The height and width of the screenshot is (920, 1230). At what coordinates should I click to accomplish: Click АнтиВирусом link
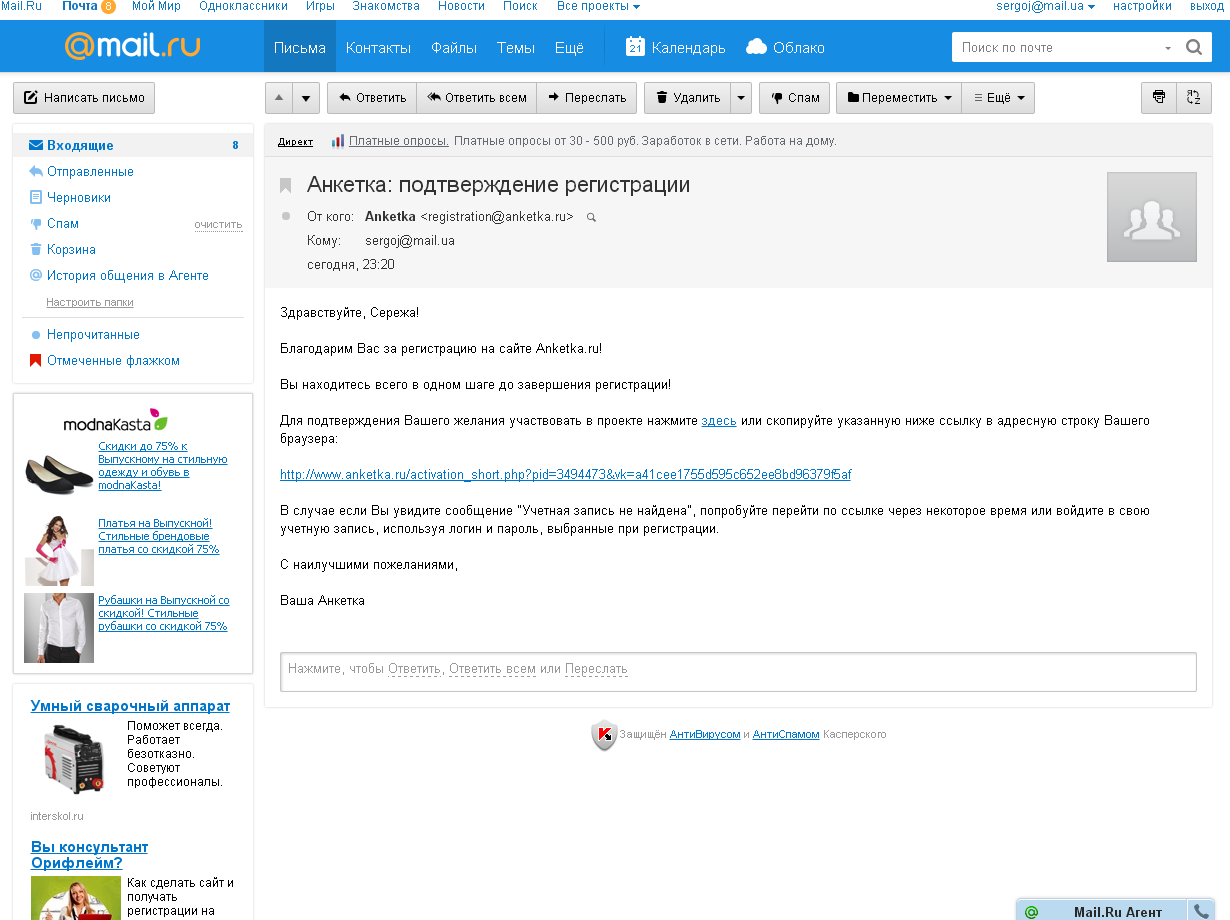(705, 734)
